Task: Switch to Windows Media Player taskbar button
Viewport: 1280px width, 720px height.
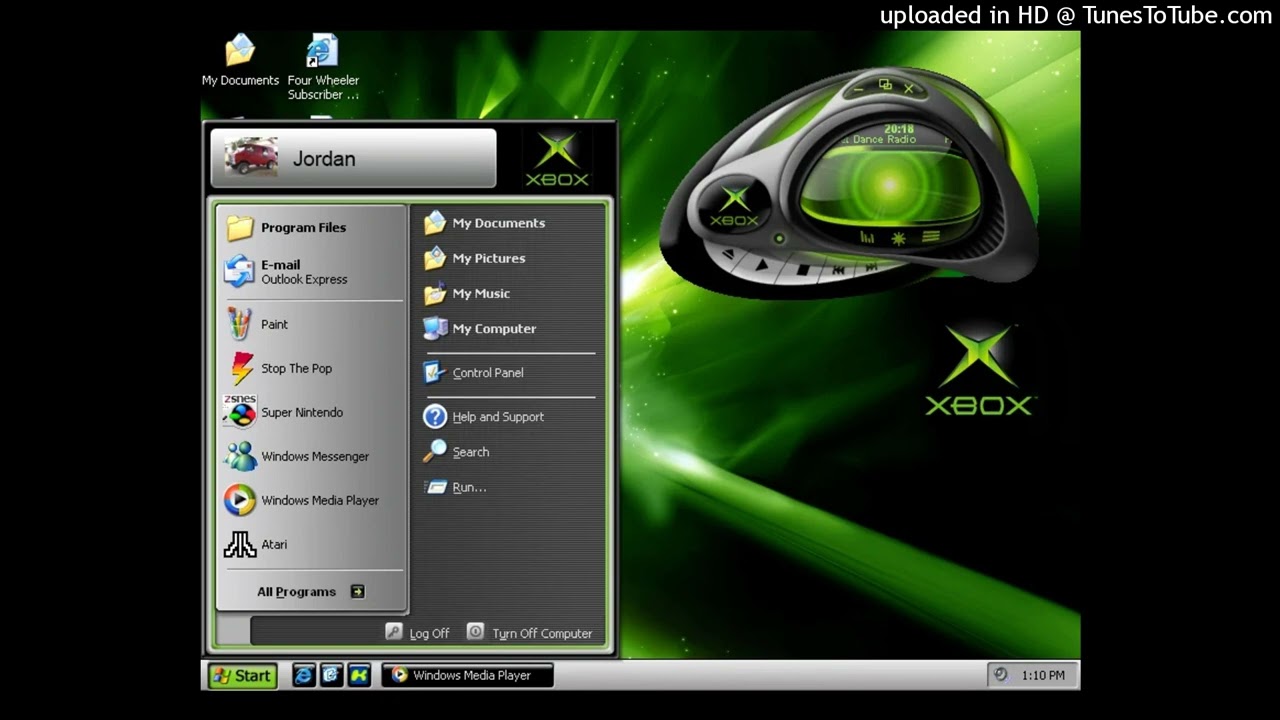Action: 468,675
